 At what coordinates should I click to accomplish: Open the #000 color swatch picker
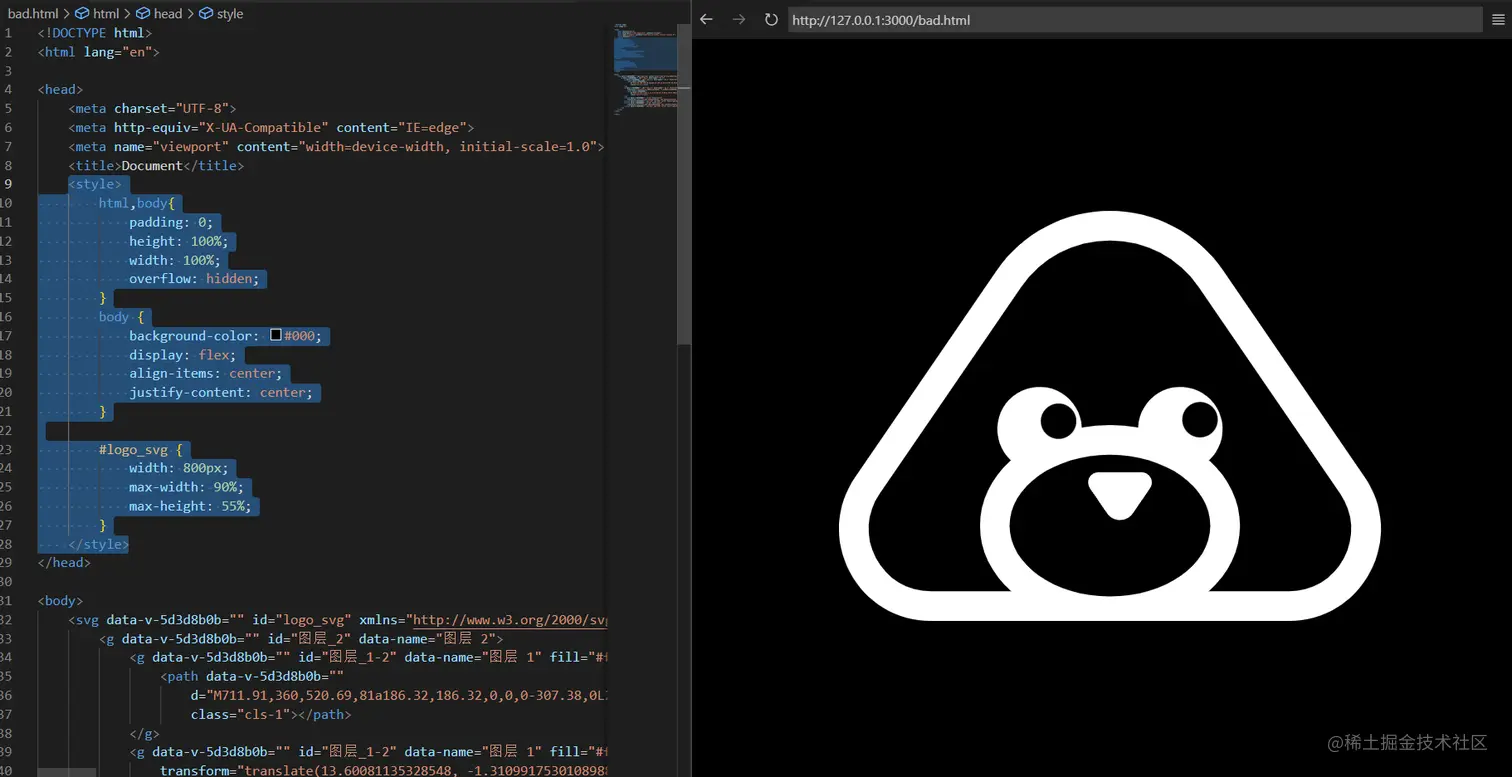(276, 336)
